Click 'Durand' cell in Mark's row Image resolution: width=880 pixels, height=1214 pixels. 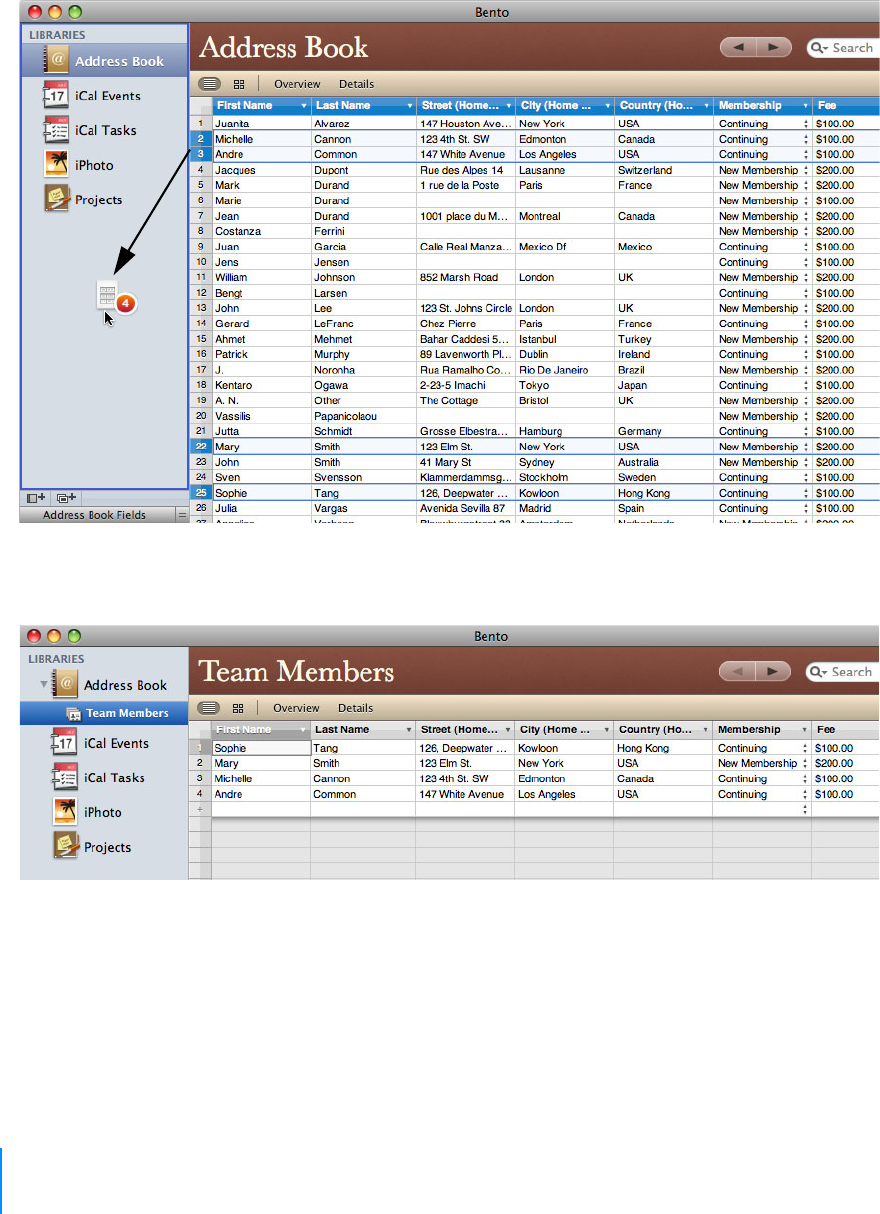(x=363, y=185)
